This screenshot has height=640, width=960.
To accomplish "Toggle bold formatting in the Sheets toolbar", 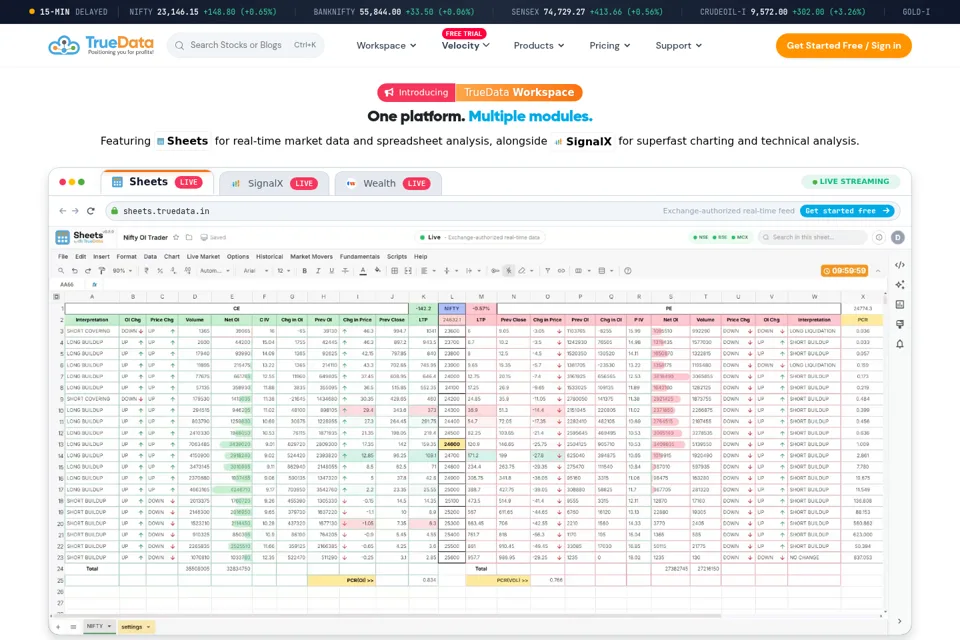I will coord(304,271).
